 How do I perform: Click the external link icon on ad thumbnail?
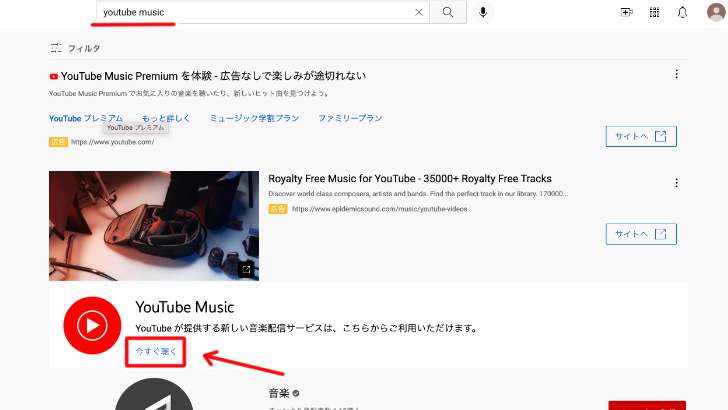pos(246,269)
